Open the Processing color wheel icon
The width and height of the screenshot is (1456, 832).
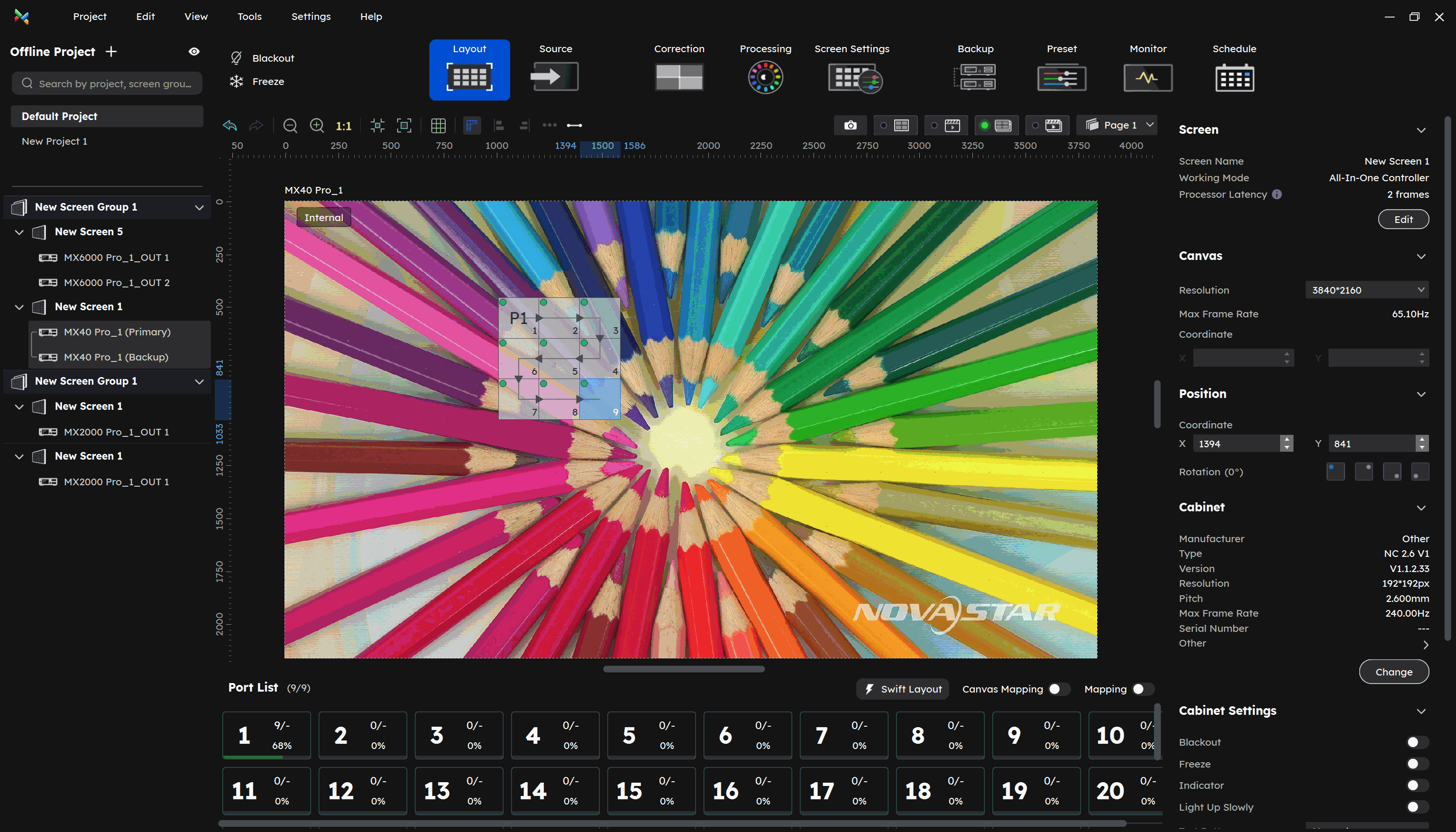(x=765, y=77)
